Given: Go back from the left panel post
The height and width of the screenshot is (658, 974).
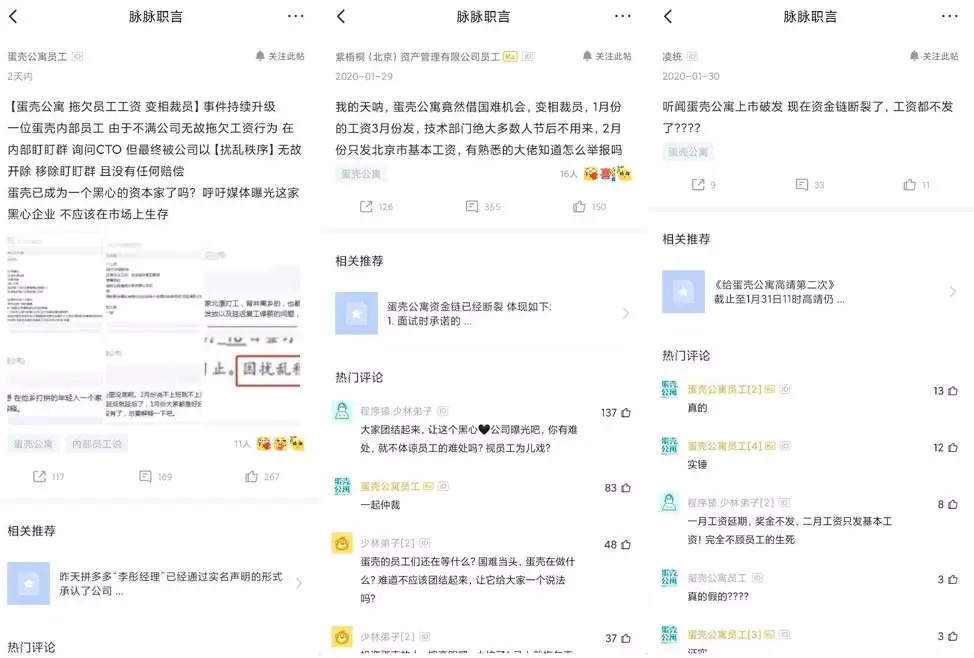Looking at the screenshot, I should (x=13, y=17).
